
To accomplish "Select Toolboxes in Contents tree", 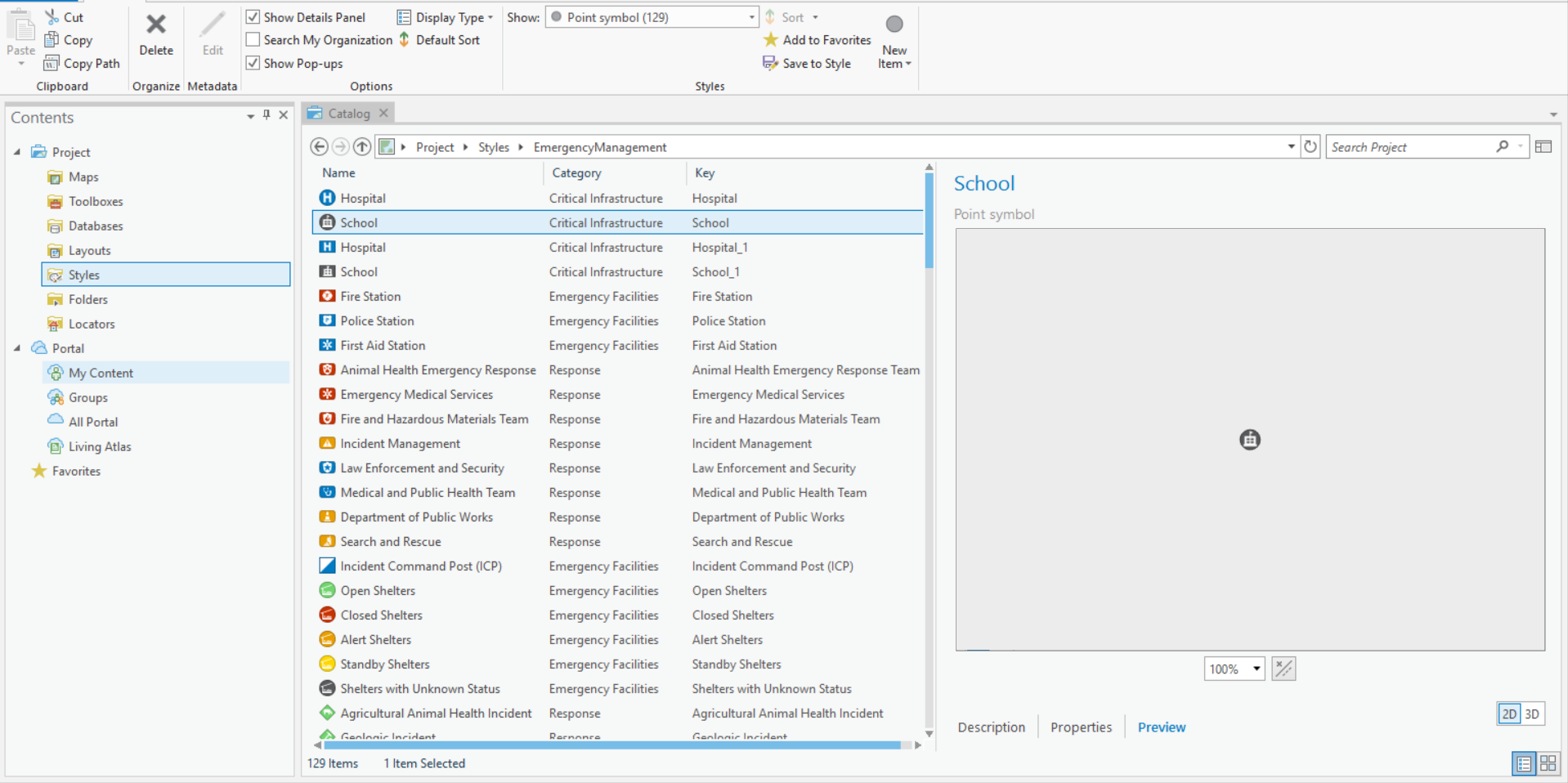I will (96, 201).
